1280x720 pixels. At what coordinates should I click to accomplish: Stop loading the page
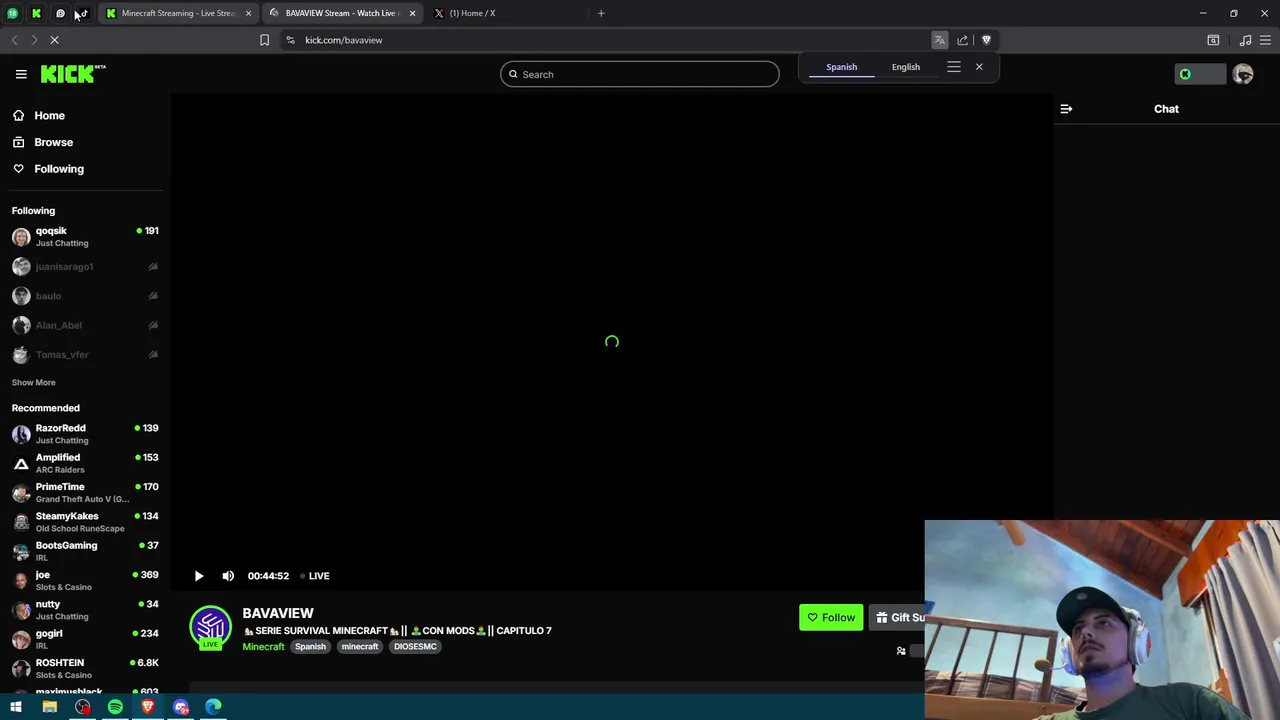55,40
